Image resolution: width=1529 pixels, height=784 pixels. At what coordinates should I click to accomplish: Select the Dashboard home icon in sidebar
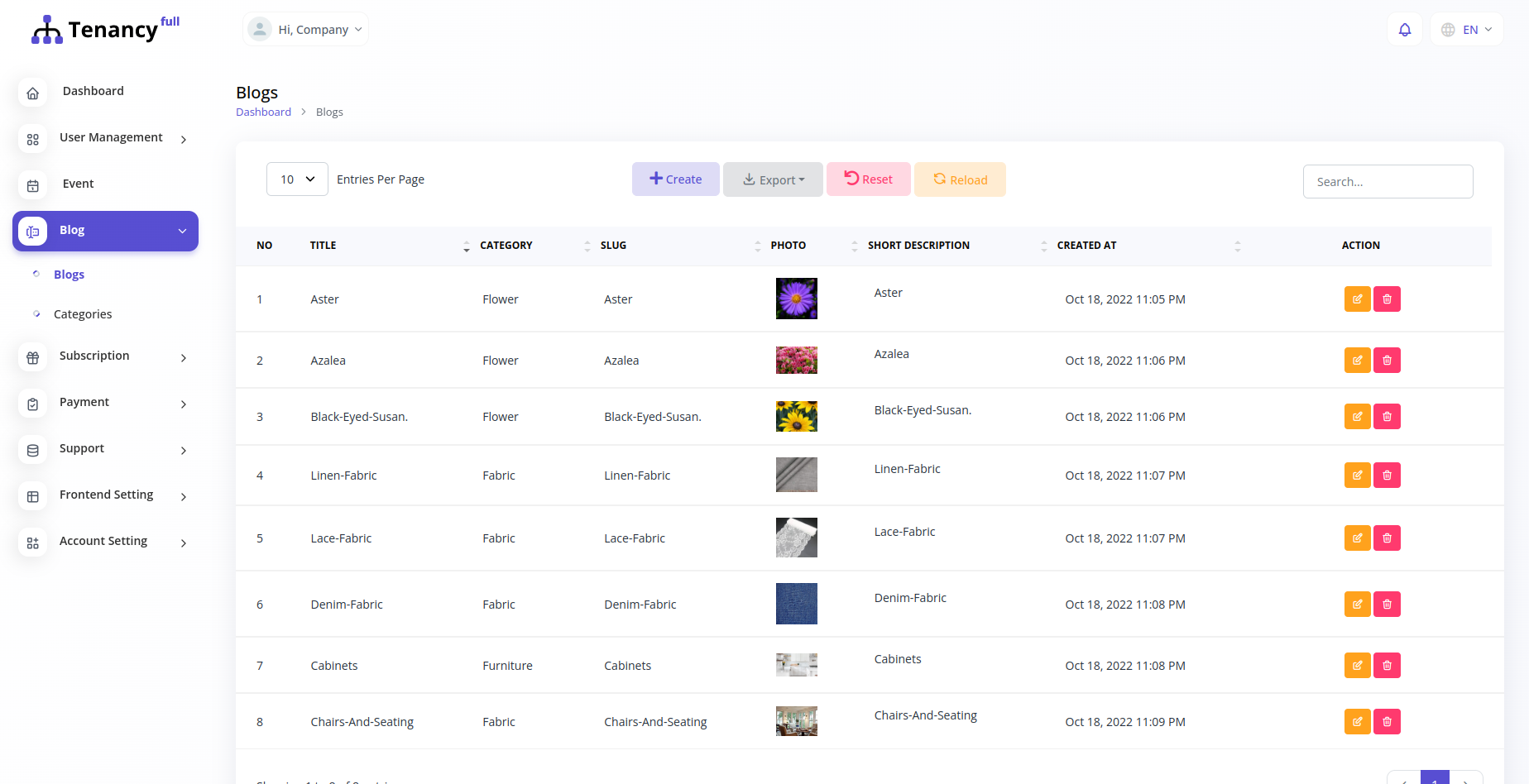pyautogui.click(x=32, y=93)
